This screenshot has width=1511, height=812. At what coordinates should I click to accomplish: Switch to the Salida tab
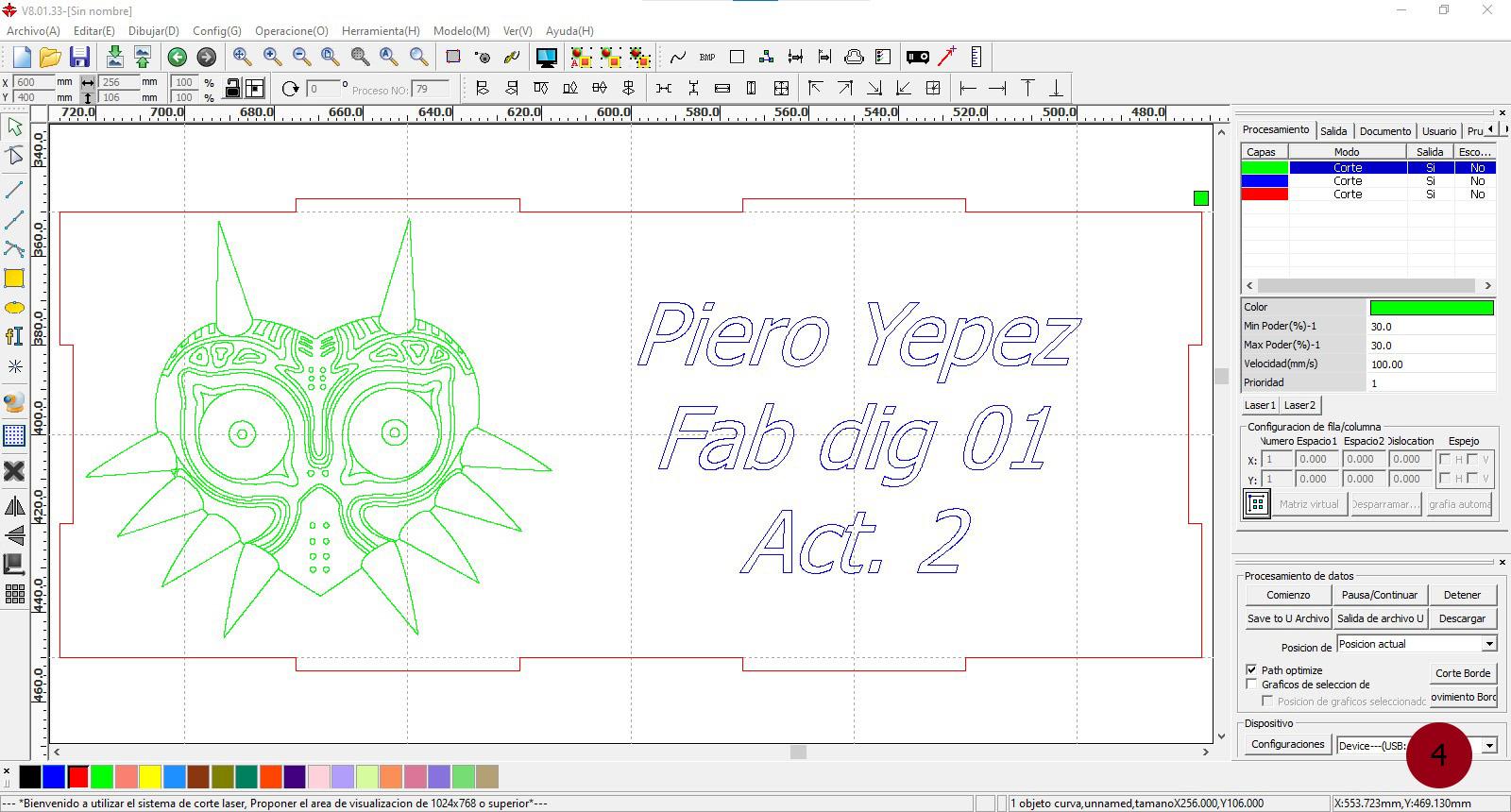coord(1333,131)
